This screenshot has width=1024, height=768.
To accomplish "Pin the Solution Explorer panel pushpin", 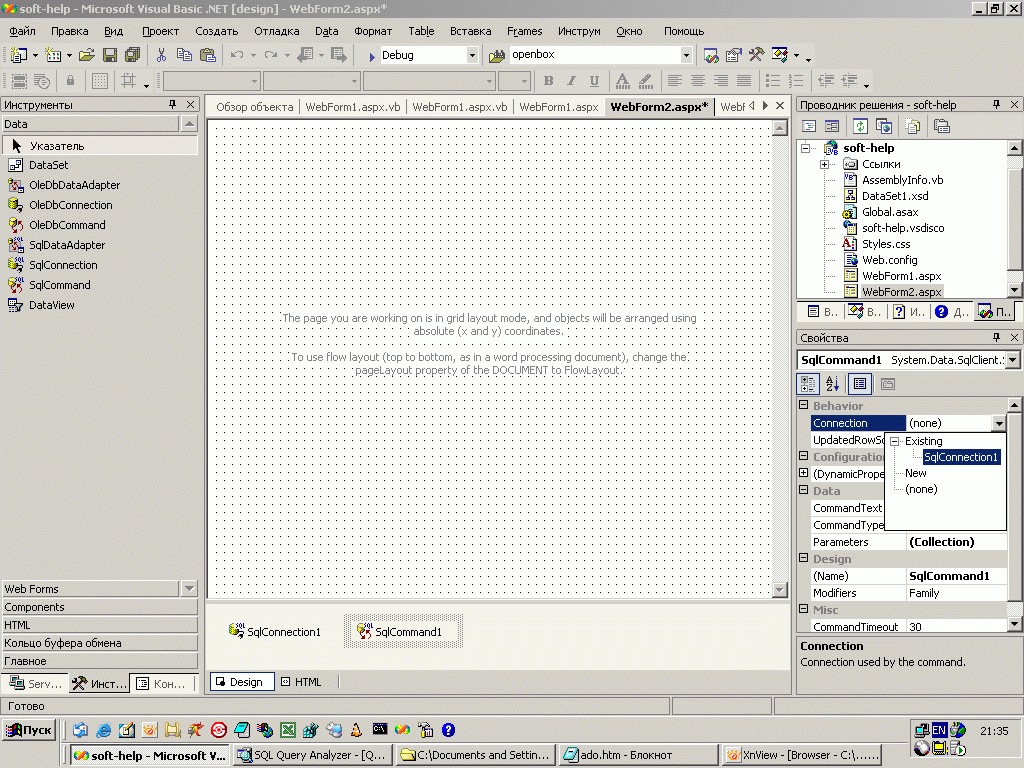I will point(996,104).
